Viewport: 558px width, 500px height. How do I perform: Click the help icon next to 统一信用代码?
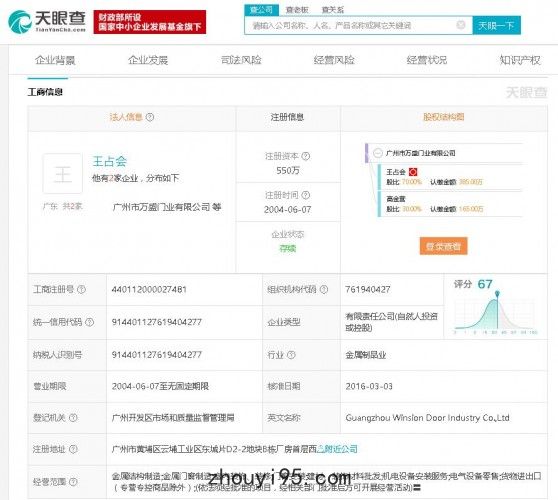(90, 322)
